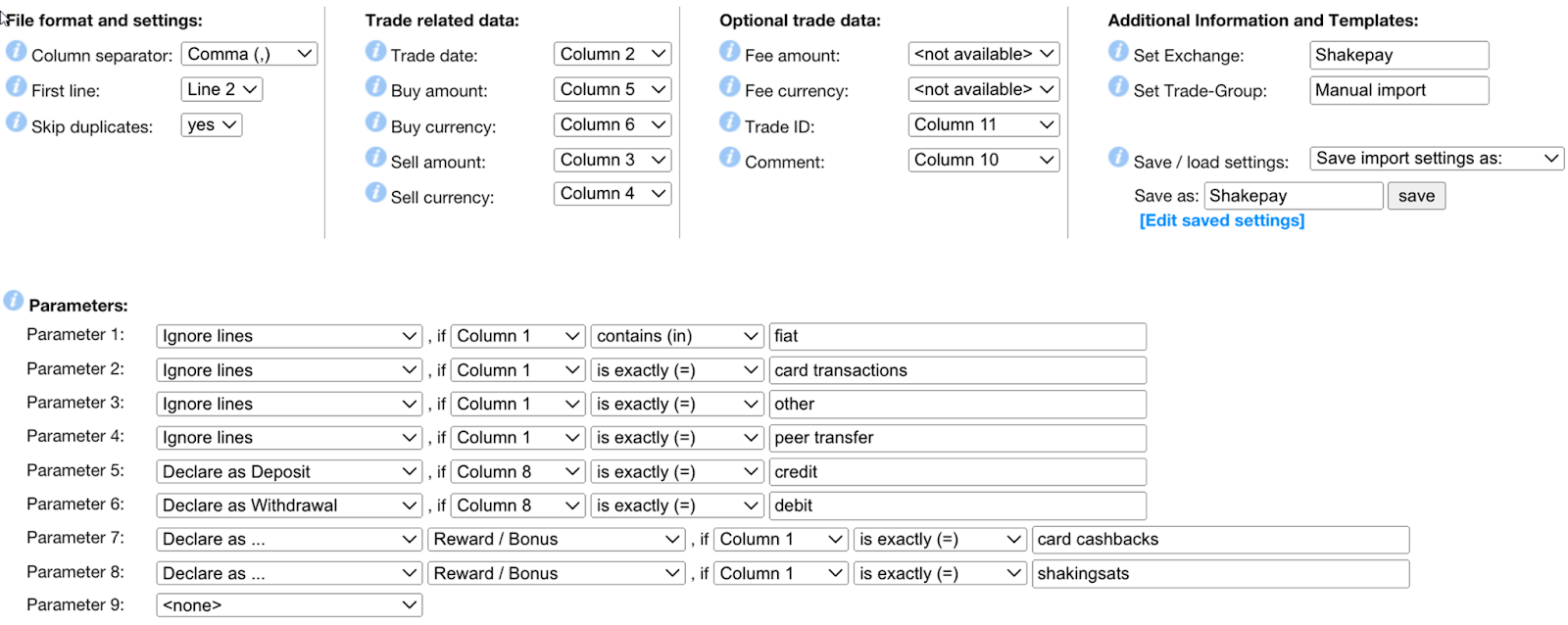The image size is (1568, 625).
Task: Open the Declare as Withdrawal dropdown
Action: (289, 505)
